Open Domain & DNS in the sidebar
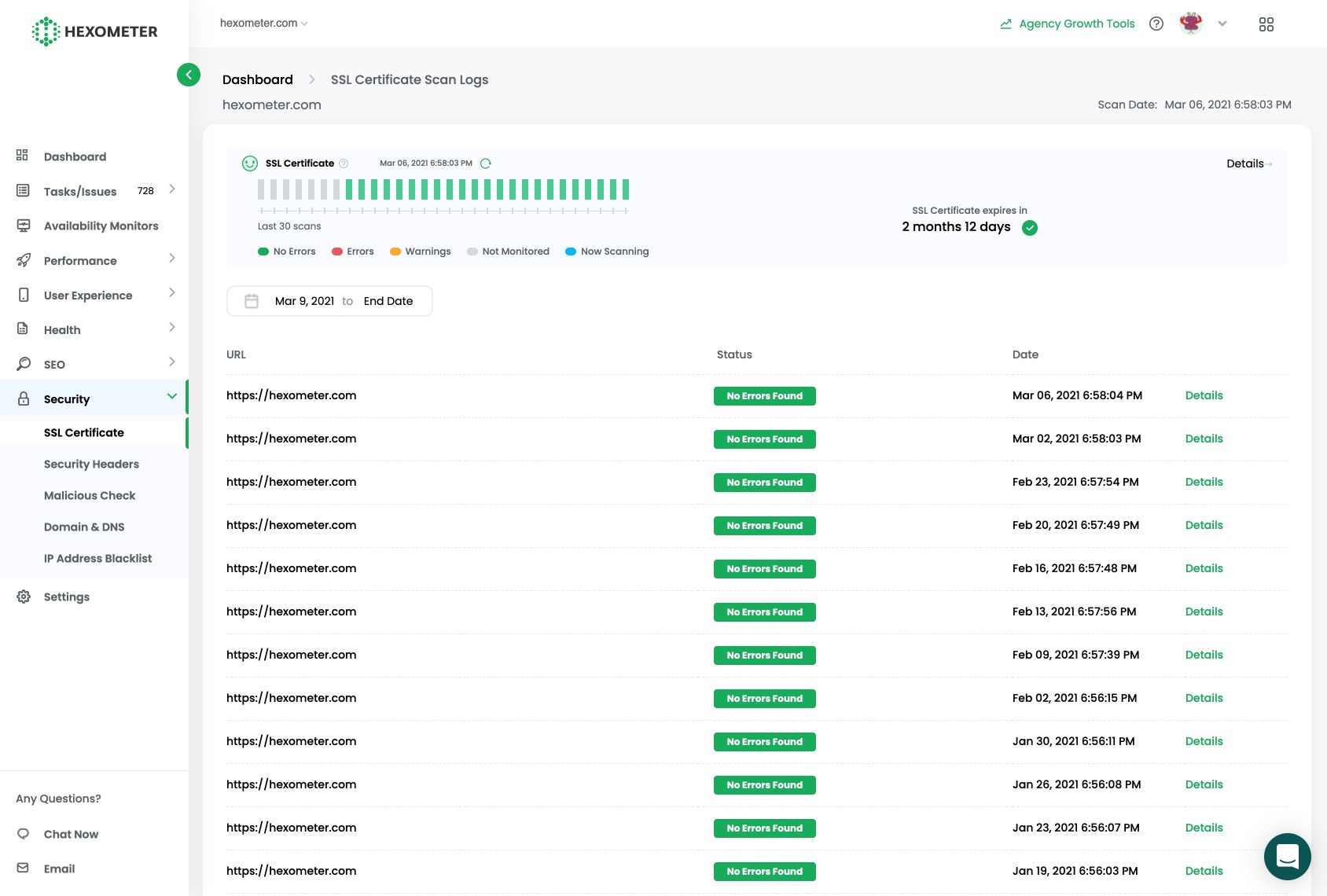Screen dimensions: 1327x896 point(84,527)
